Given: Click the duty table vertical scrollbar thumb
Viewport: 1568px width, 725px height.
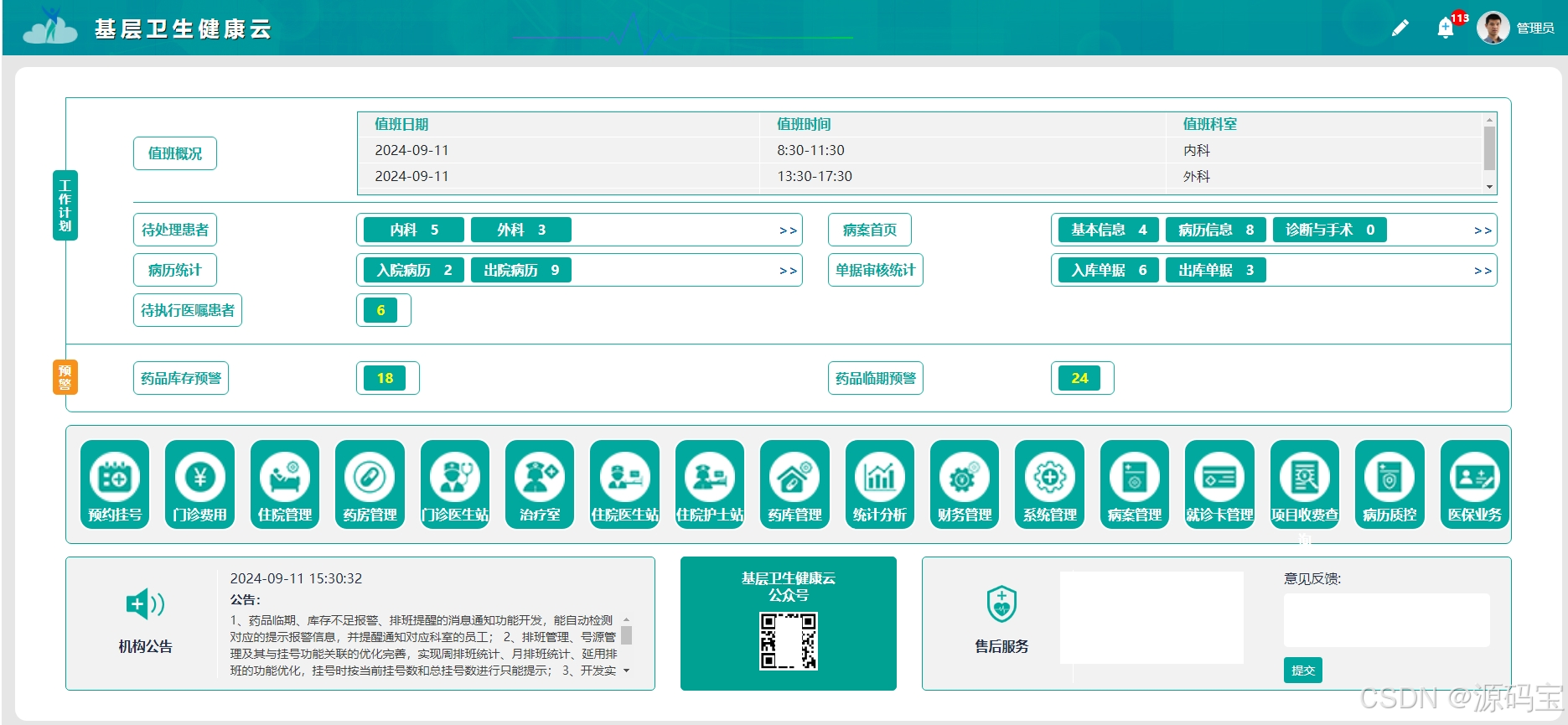Looking at the screenshot, I should click(x=1489, y=148).
